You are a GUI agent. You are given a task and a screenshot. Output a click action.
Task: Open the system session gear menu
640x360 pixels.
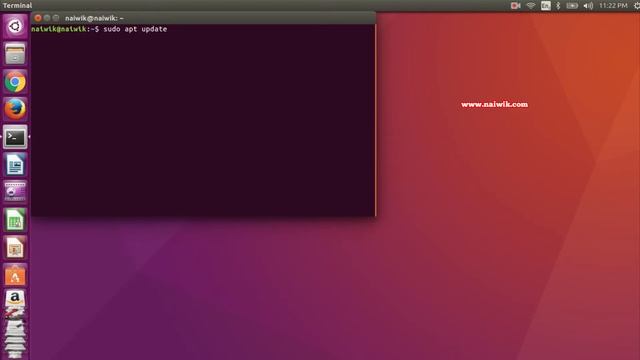coord(637,6)
